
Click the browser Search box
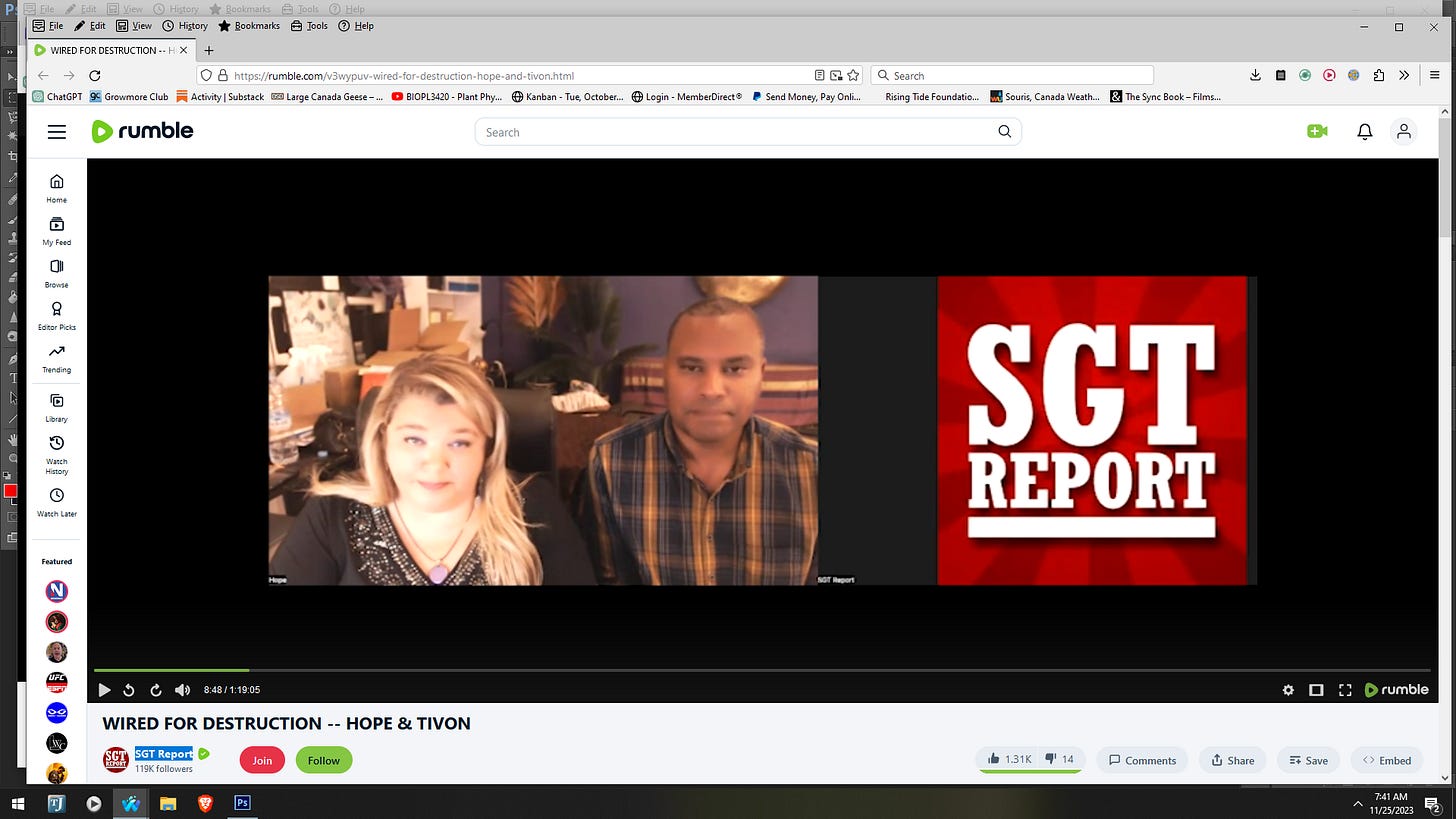point(1012,75)
